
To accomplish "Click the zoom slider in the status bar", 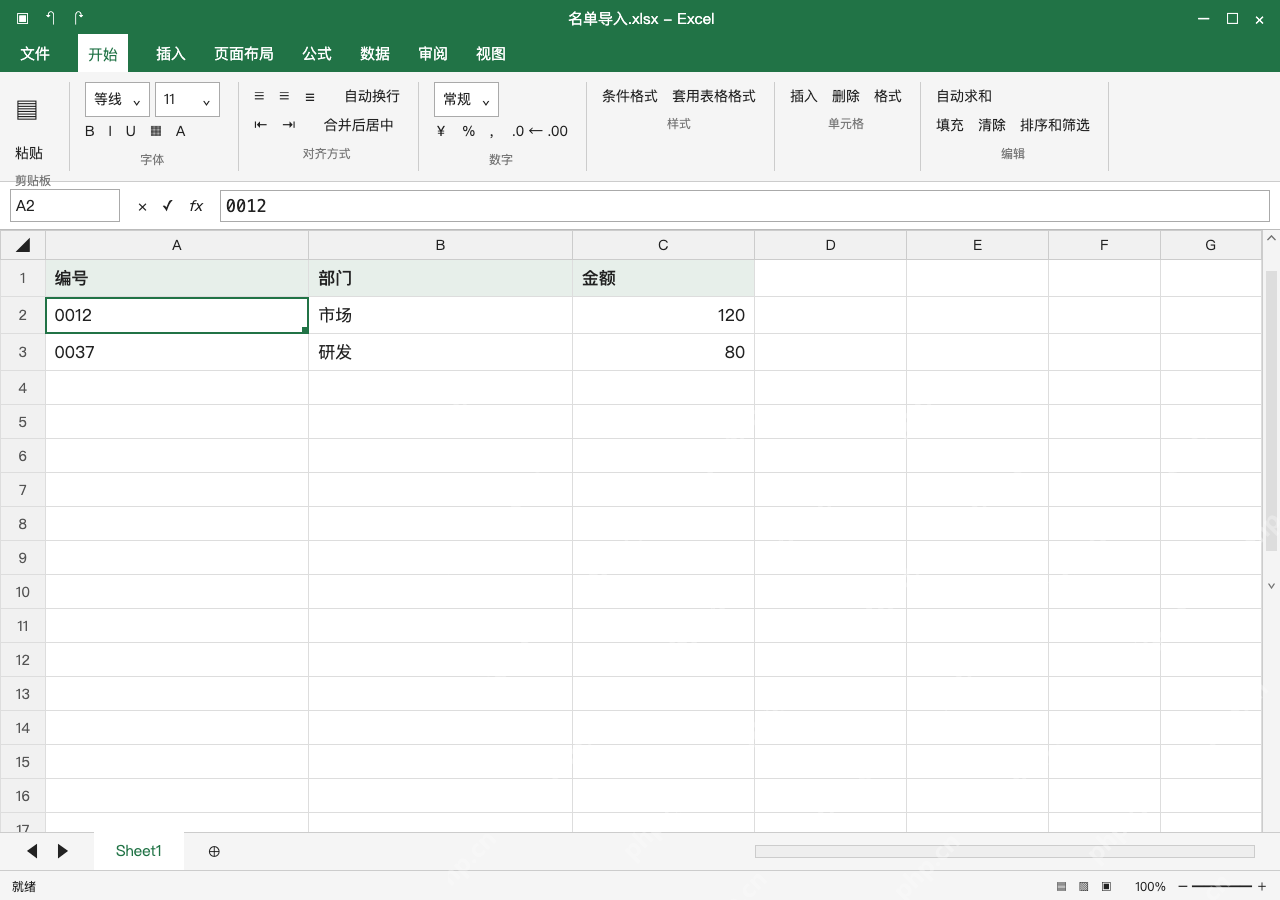I will (x=1222, y=887).
